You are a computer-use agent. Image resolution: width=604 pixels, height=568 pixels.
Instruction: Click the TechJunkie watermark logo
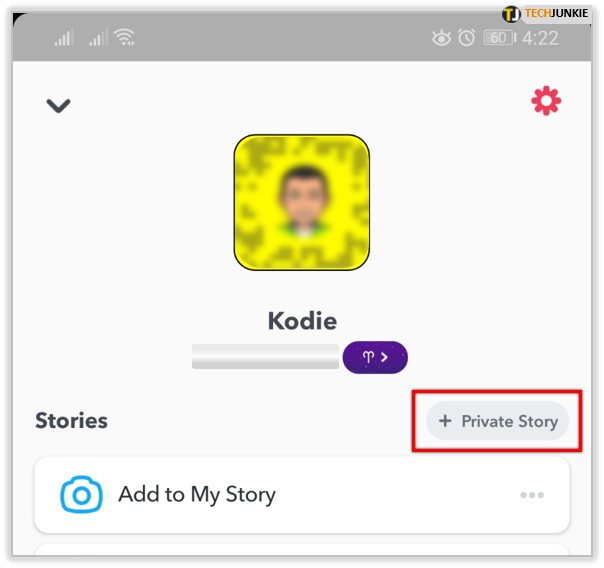pyautogui.click(x=545, y=14)
